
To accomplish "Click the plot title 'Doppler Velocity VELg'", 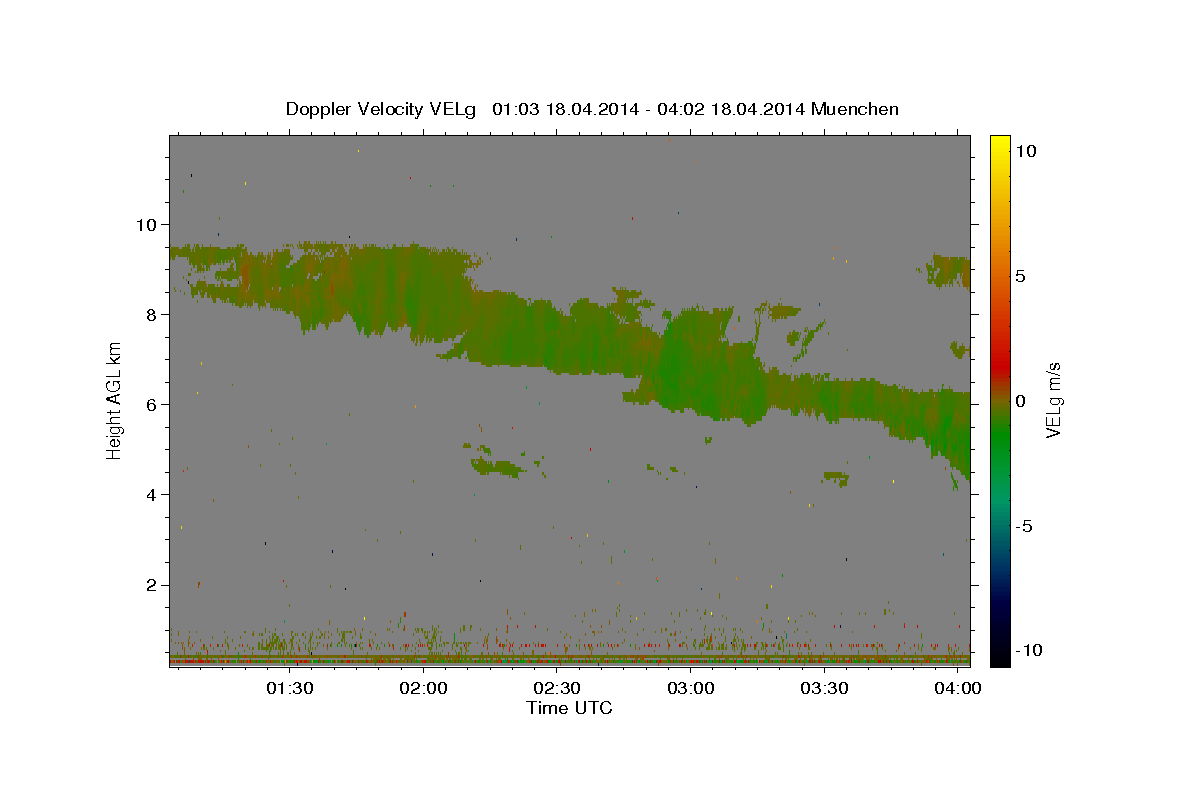I will pos(379,109).
